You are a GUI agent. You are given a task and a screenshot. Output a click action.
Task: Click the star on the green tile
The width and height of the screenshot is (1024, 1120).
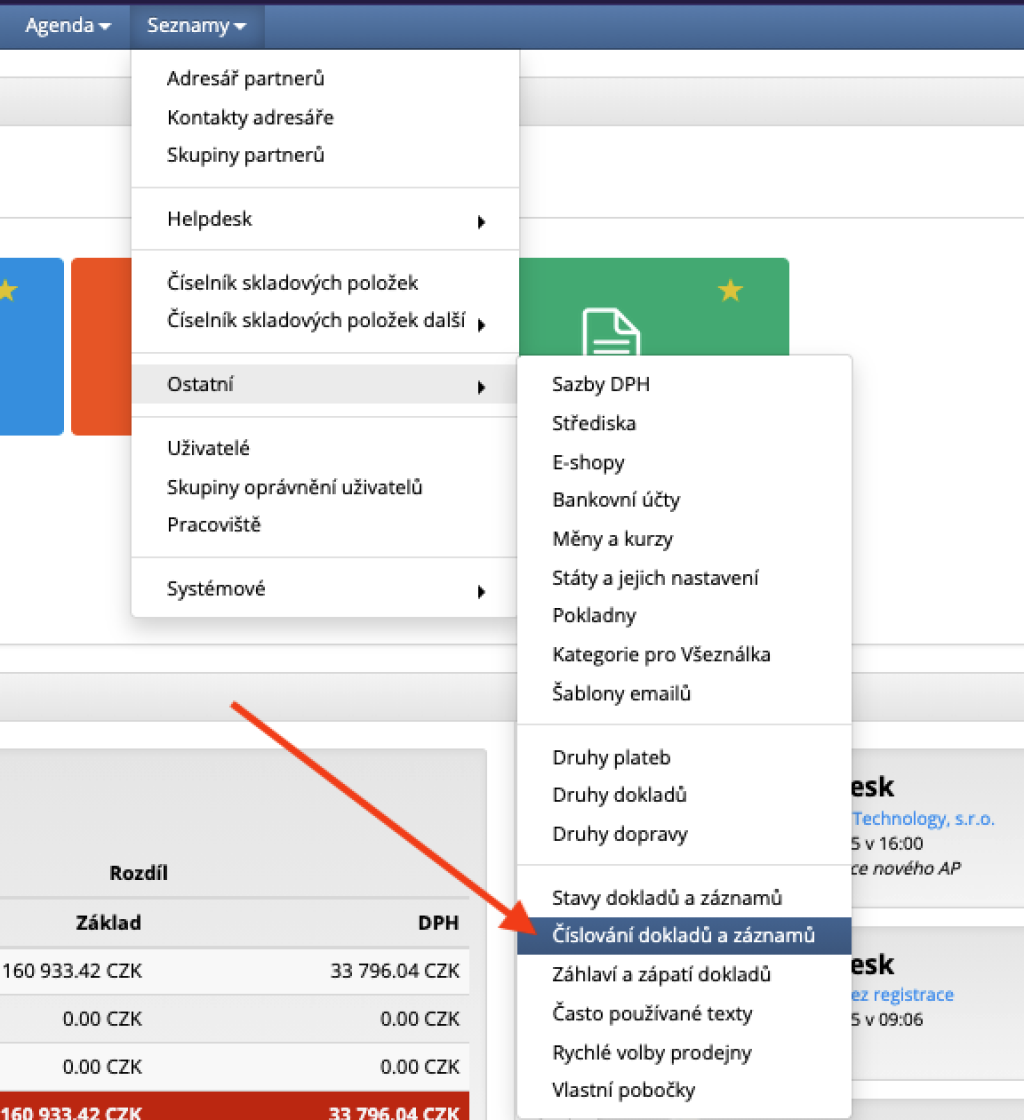pyautogui.click(x=731, y=291)
